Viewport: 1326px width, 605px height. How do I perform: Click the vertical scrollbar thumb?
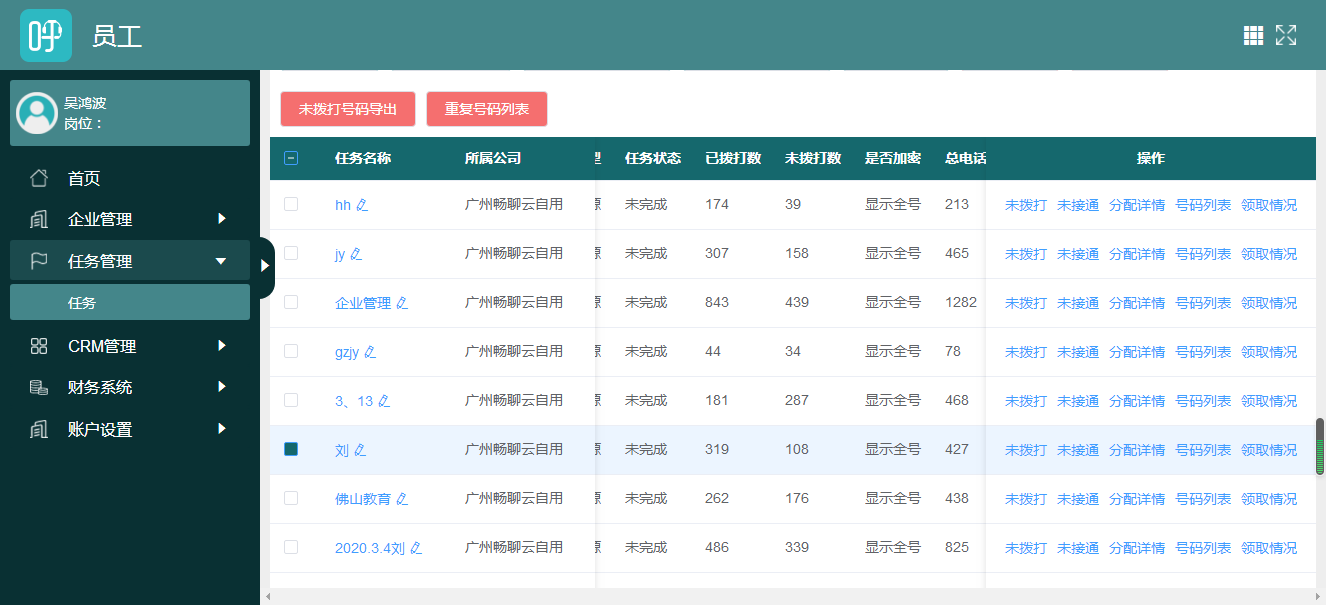[x=1320, y=446]
